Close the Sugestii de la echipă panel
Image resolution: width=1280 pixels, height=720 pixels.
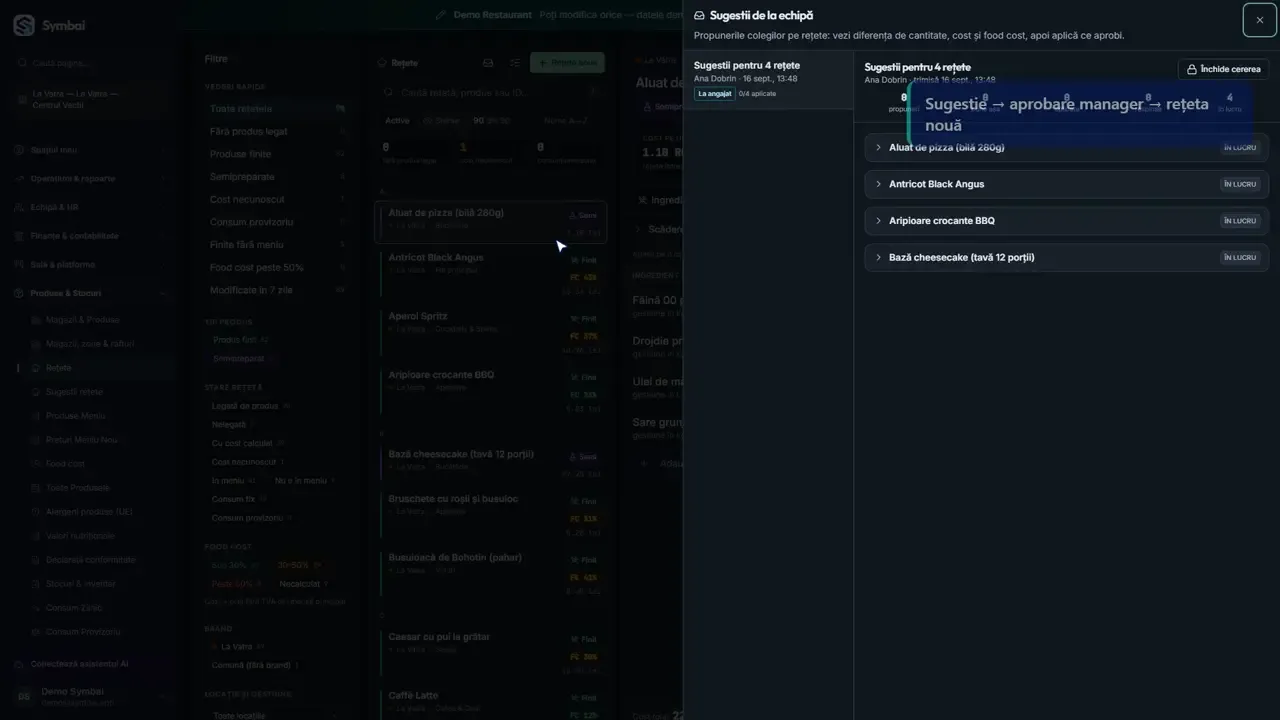1259,20
